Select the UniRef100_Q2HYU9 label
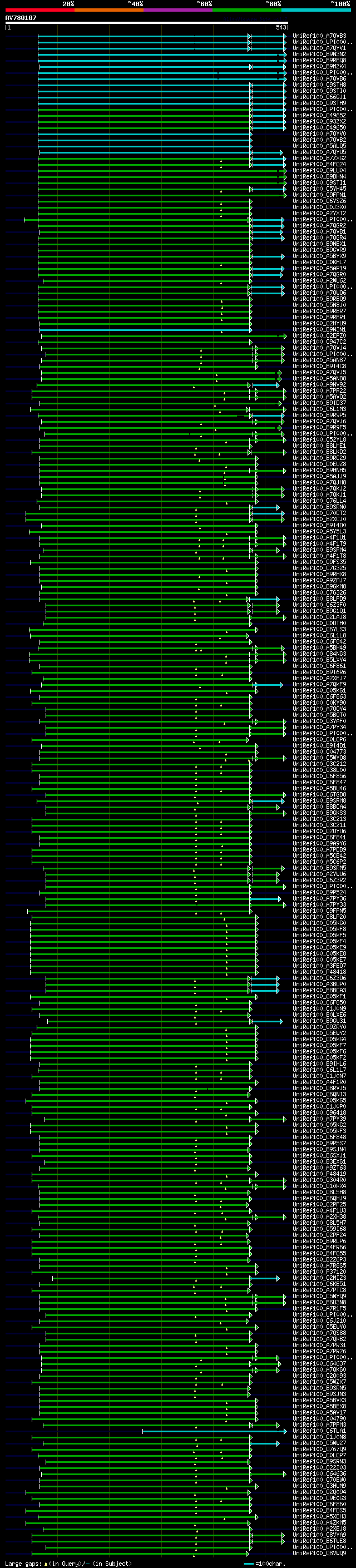This screenshot has width=356, height=1568. [x=319, y=324]
